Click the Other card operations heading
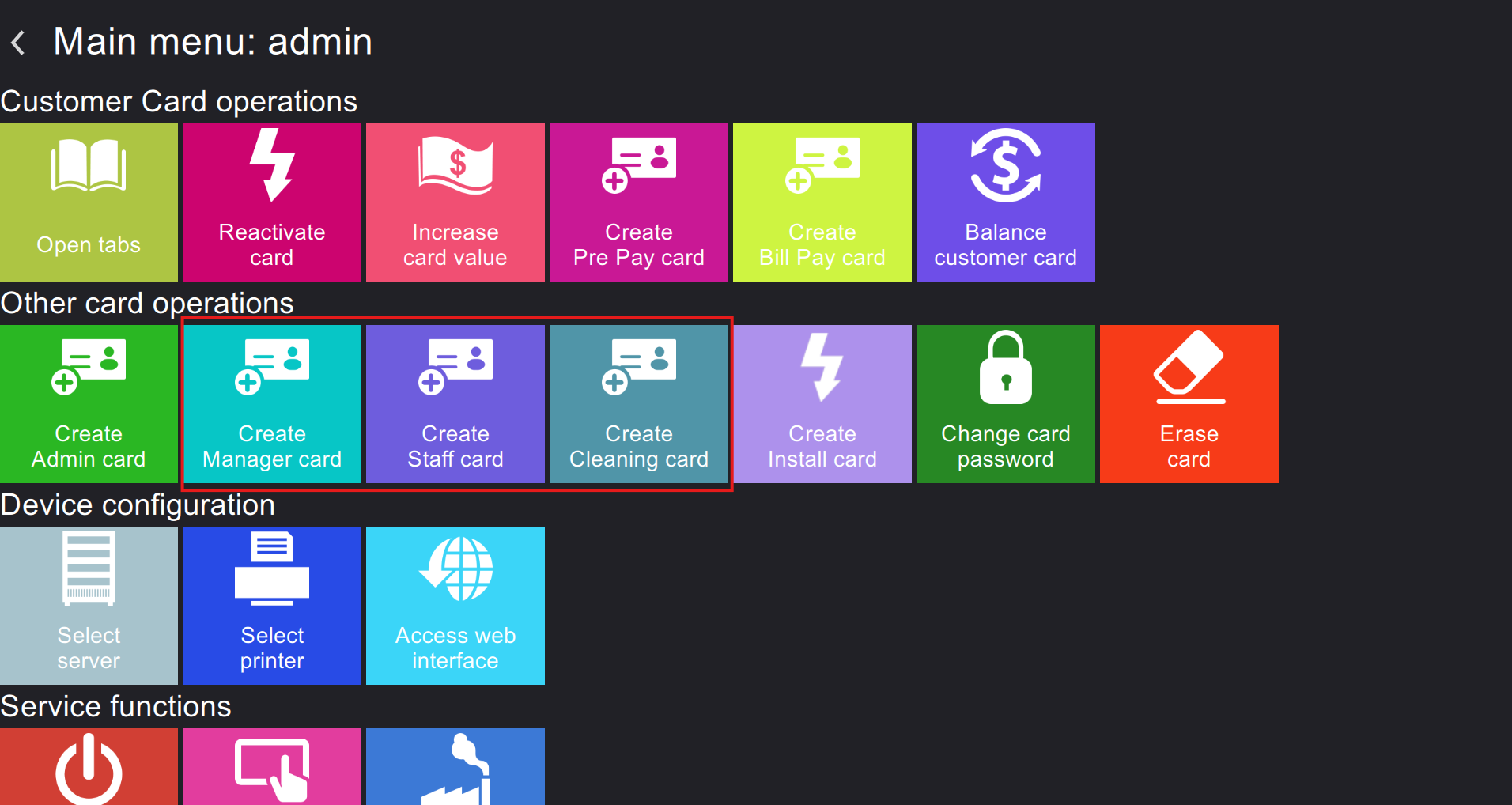Viewport: 1512px width, 805px height. coord(147,304)
